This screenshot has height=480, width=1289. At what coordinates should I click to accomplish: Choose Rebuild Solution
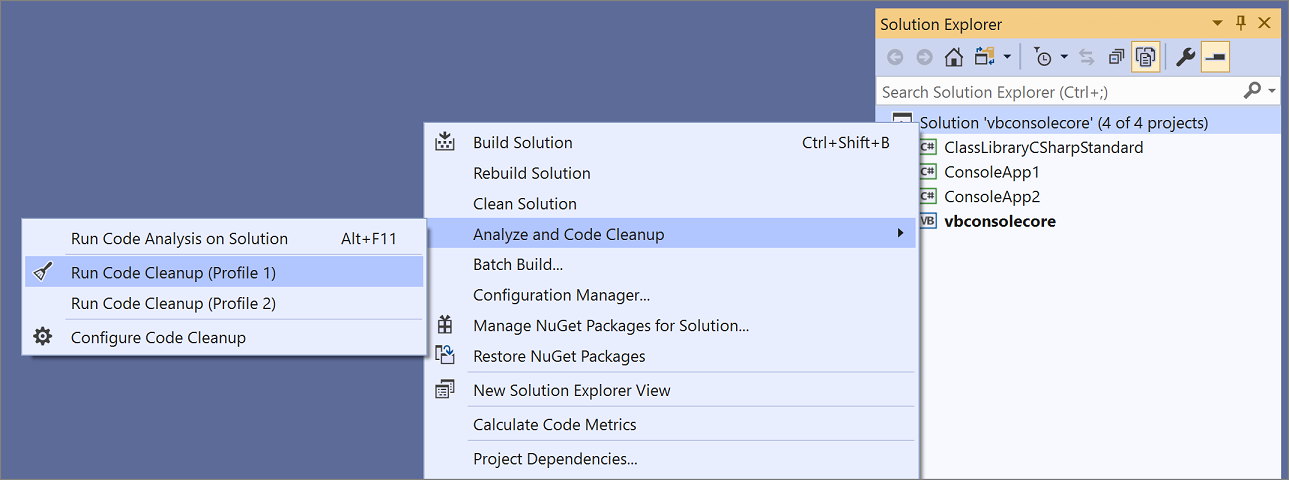[670, 173]
